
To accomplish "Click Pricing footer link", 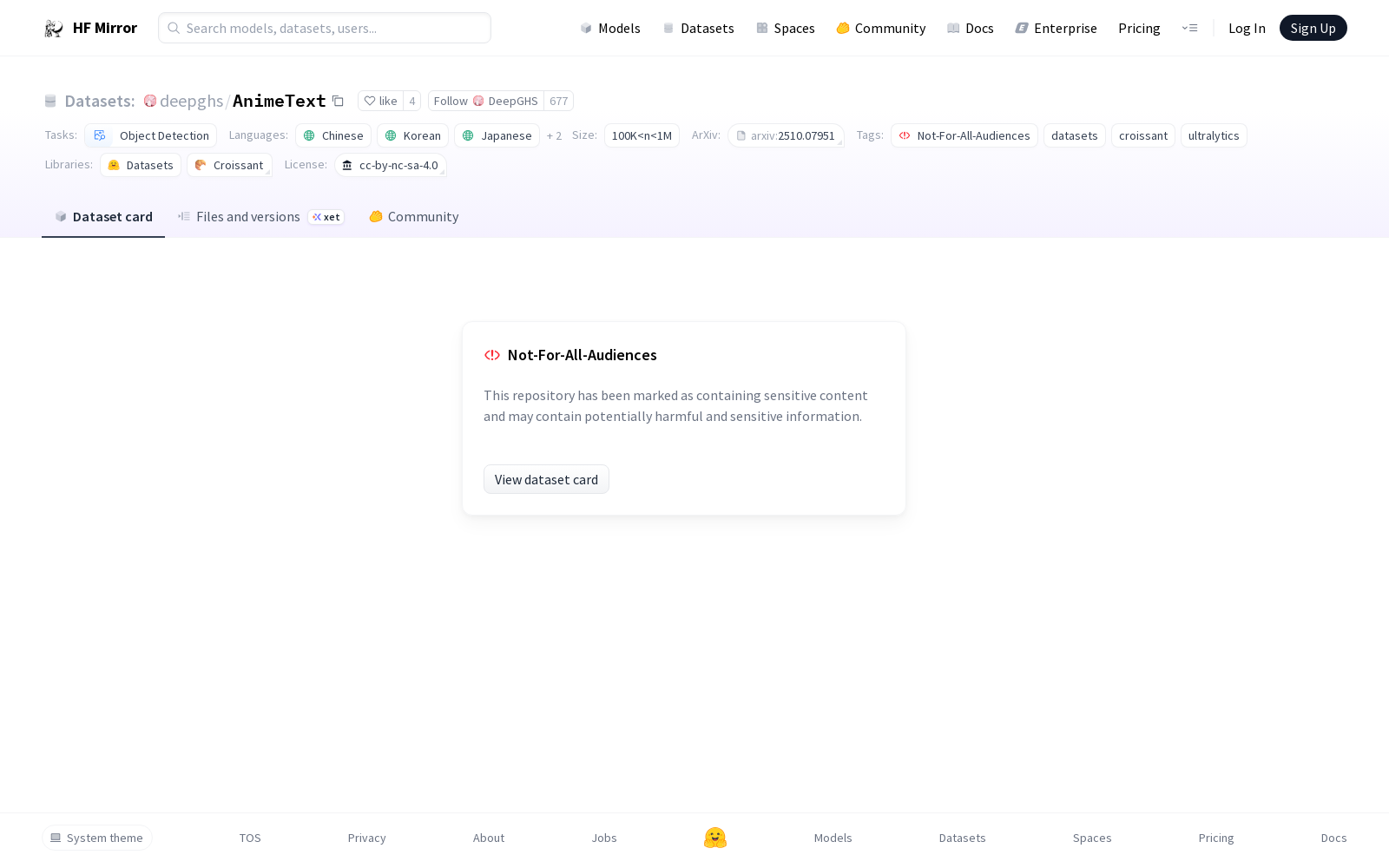I will tap(1216, 838).
